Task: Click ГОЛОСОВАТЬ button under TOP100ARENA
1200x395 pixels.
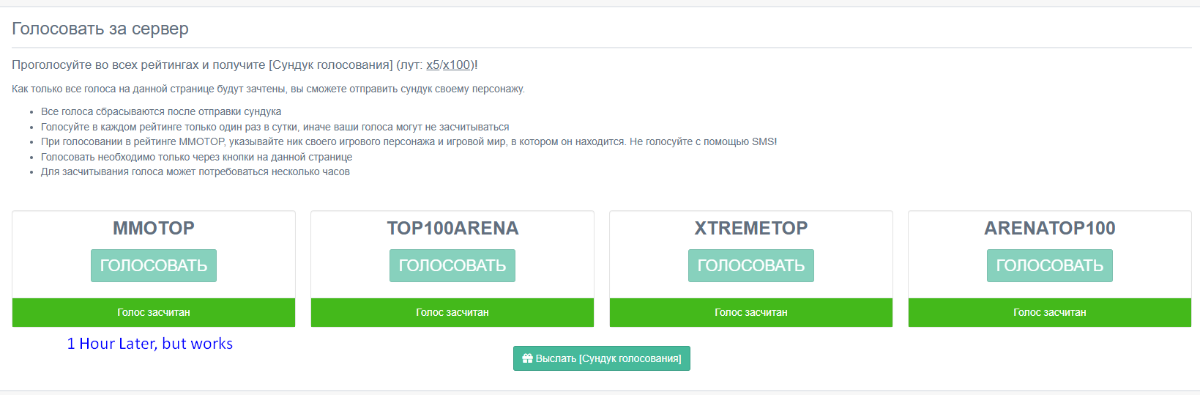Action: pos(452,265)
